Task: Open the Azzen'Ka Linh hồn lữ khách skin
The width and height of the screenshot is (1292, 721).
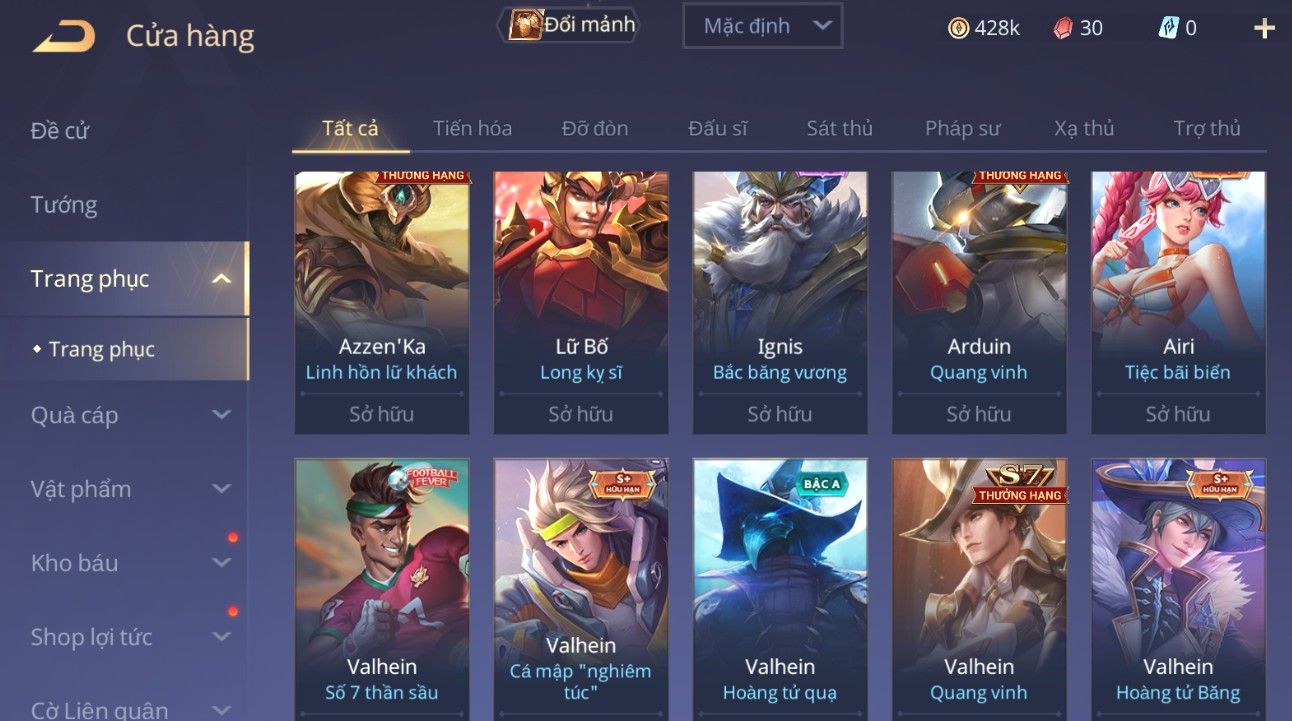Action: [x=382, y=303]
